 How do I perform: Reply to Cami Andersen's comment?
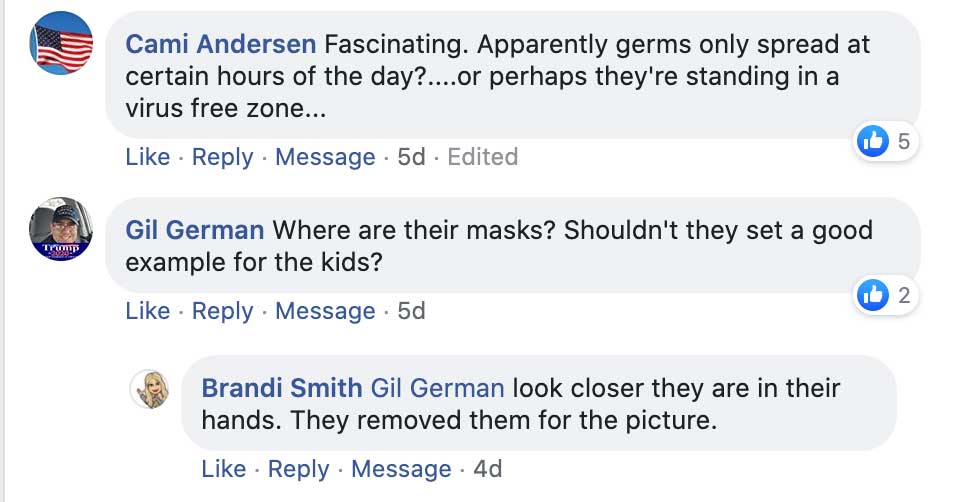222,157
